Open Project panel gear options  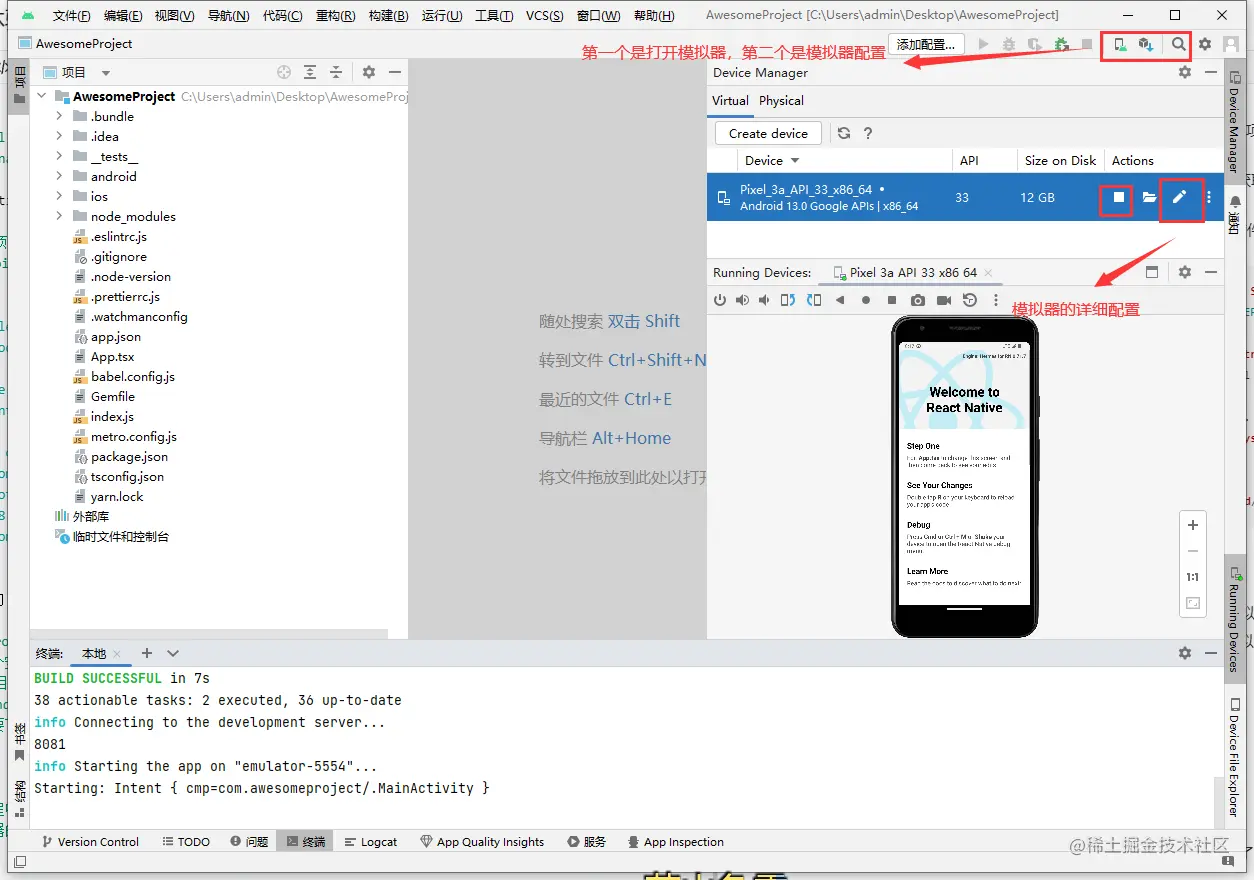[x=369, y=72]
